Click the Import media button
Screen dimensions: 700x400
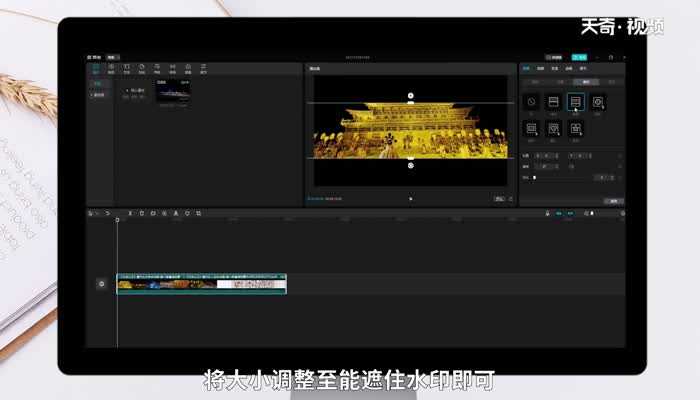point(135,92)
